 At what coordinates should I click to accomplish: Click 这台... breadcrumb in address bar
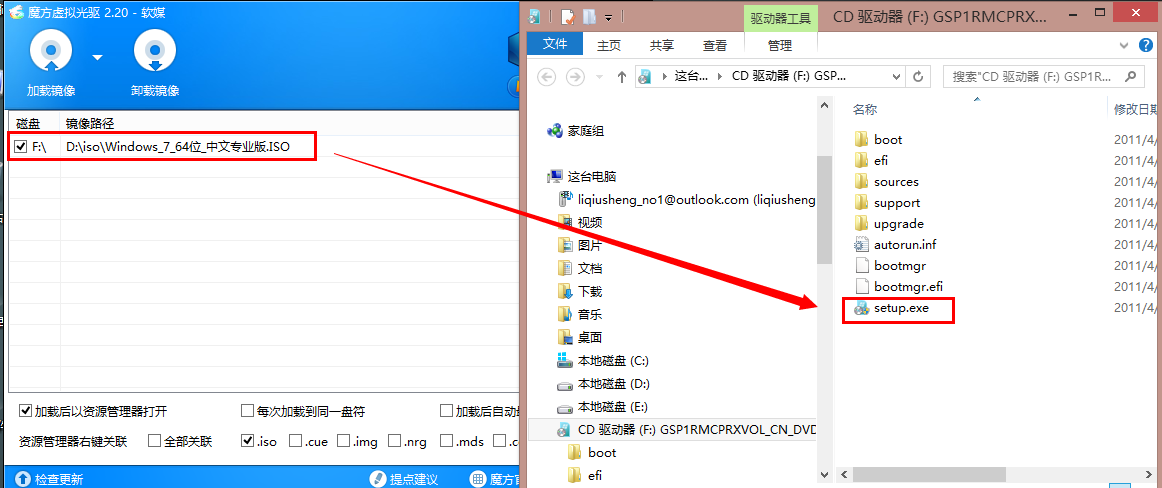(x=691, y=76)
